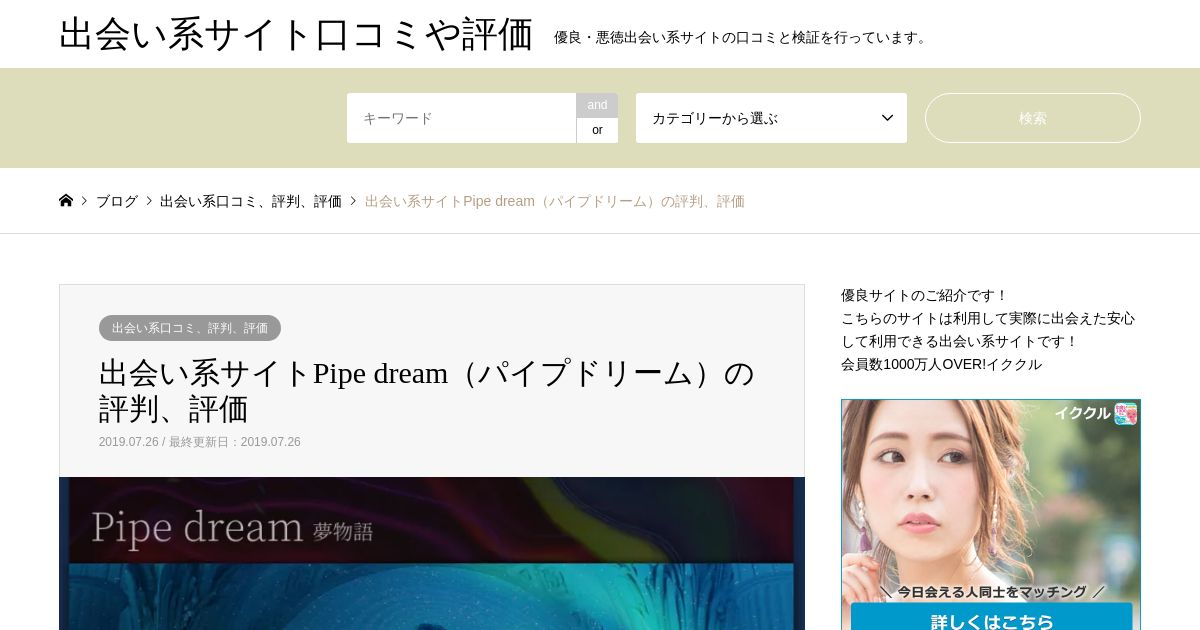Screen dimensions: 1200x630
Task: Click the 検索 search button
Action: (1033, 118)
